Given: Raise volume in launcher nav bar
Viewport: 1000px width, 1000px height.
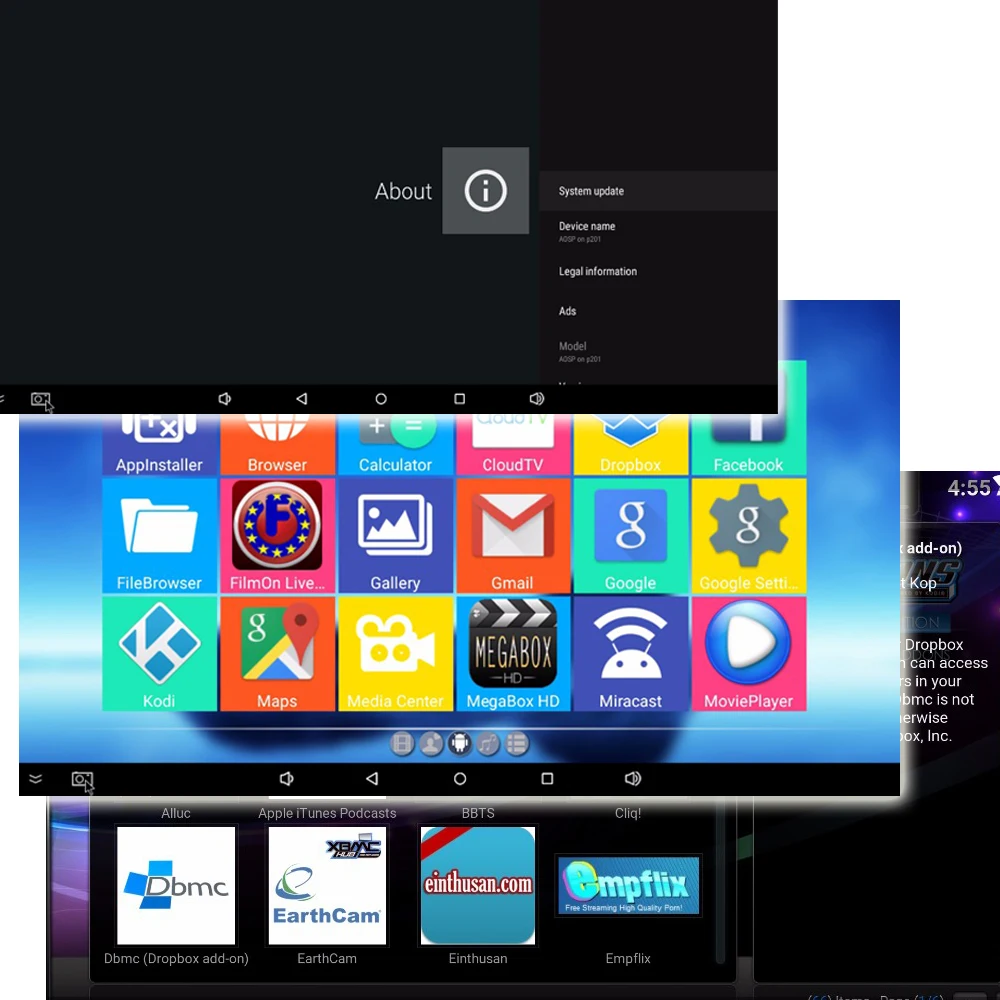Looking at the screenshot, I should click(x=633, y=779).
